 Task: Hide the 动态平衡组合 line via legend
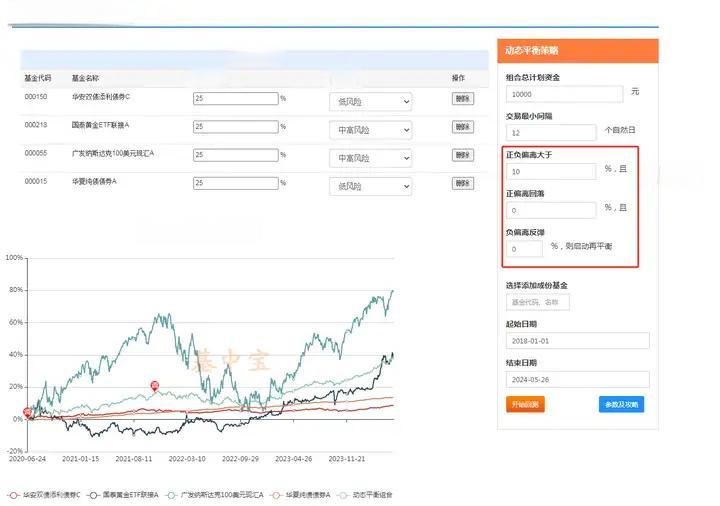(366, 495)
